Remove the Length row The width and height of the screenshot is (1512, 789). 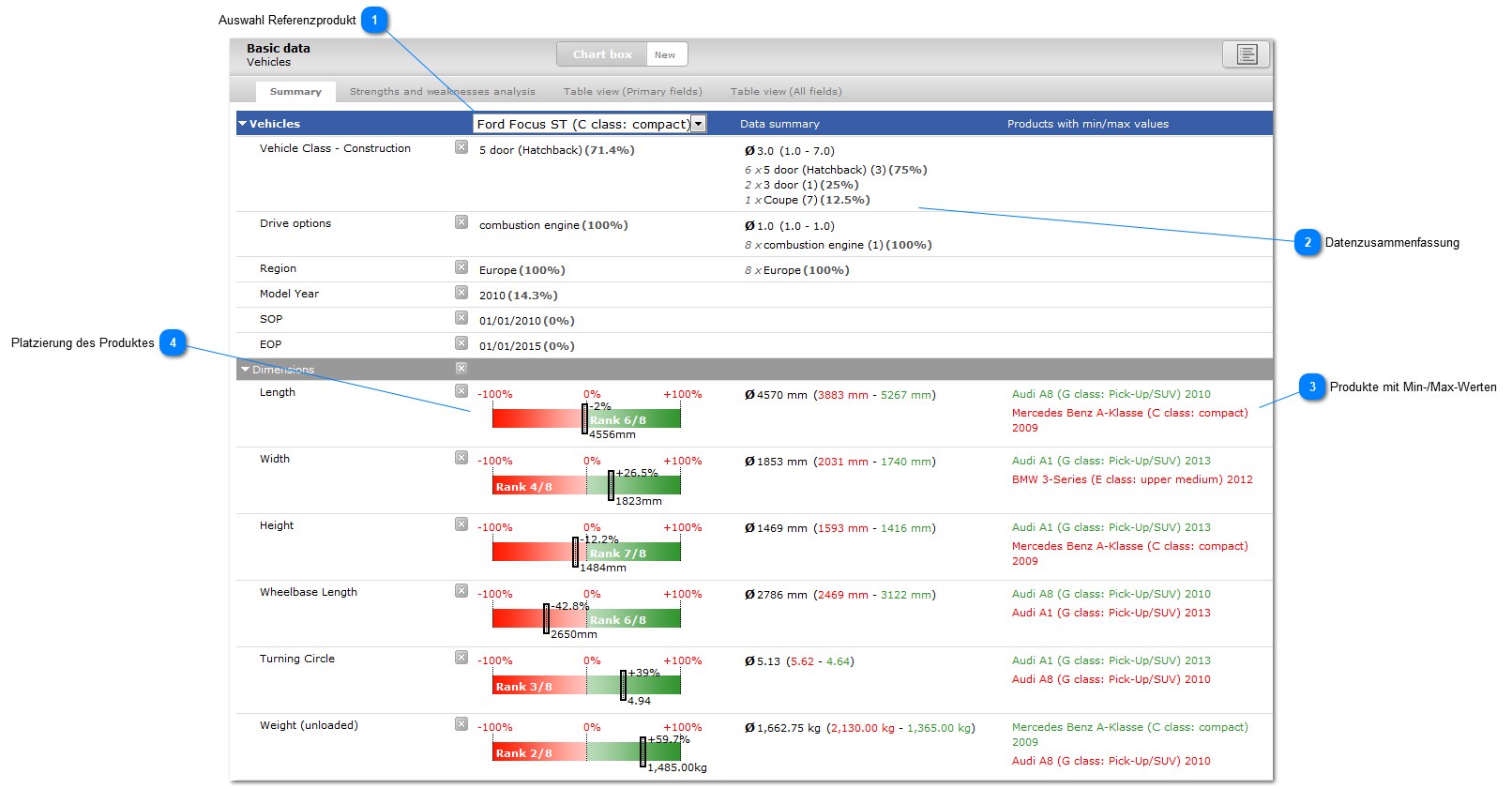click(x=461, y=391)
